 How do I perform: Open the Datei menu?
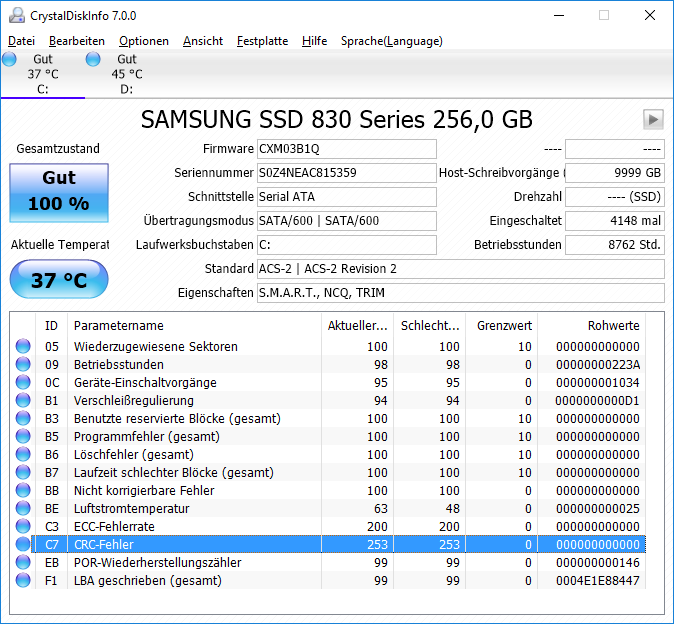[x=21, y=41]
